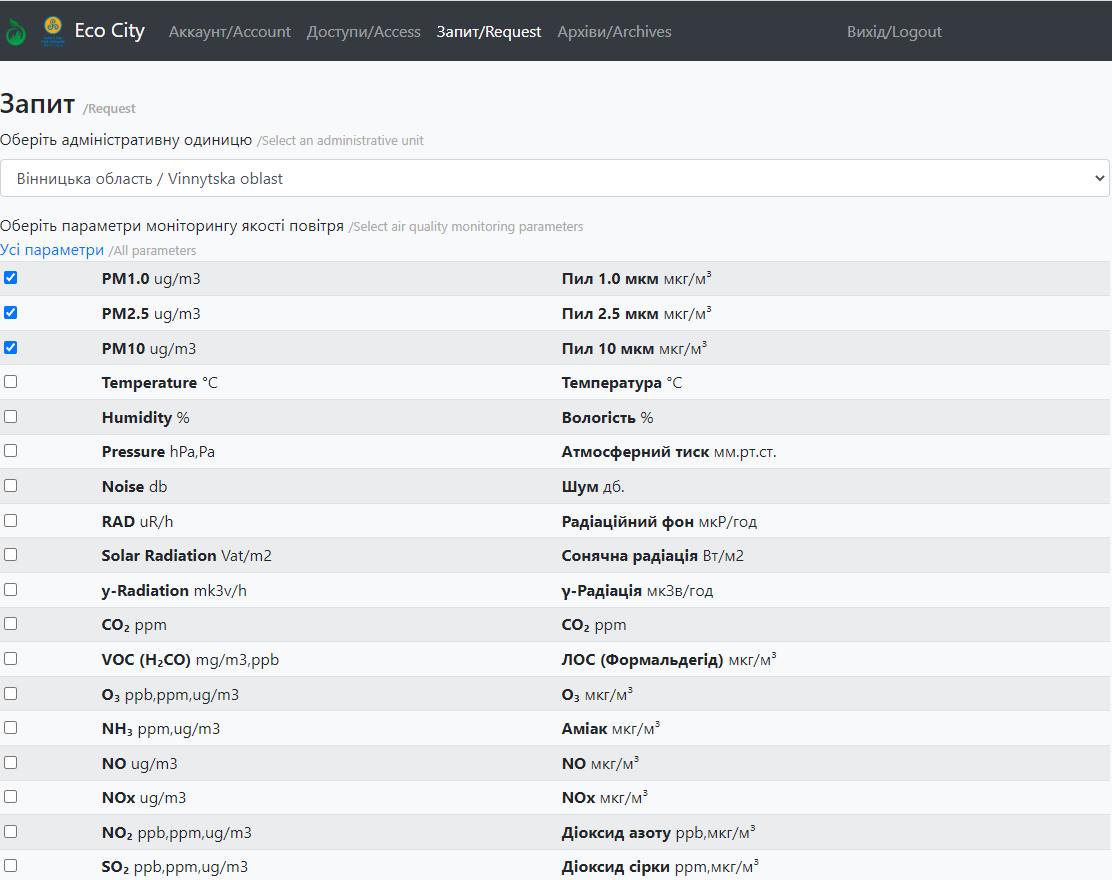Open the Аккаунт/Account menu item
Viewport: 1112px width, 880px height.
pos(230,32)
